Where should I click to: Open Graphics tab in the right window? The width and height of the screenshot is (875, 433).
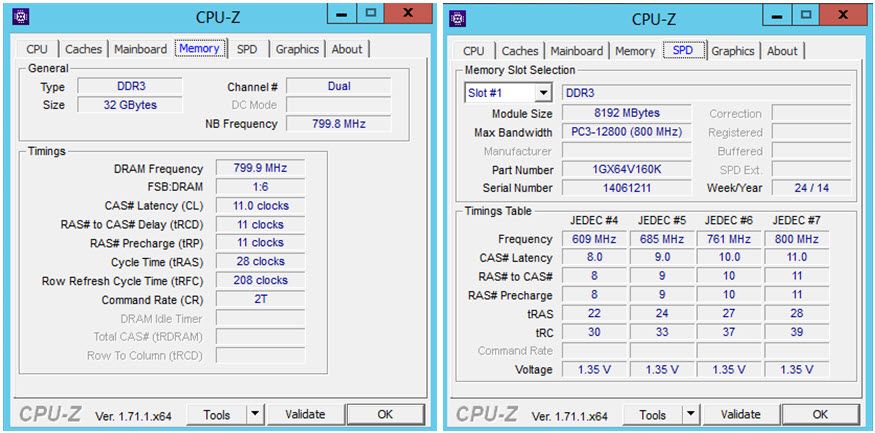[733, 51]
